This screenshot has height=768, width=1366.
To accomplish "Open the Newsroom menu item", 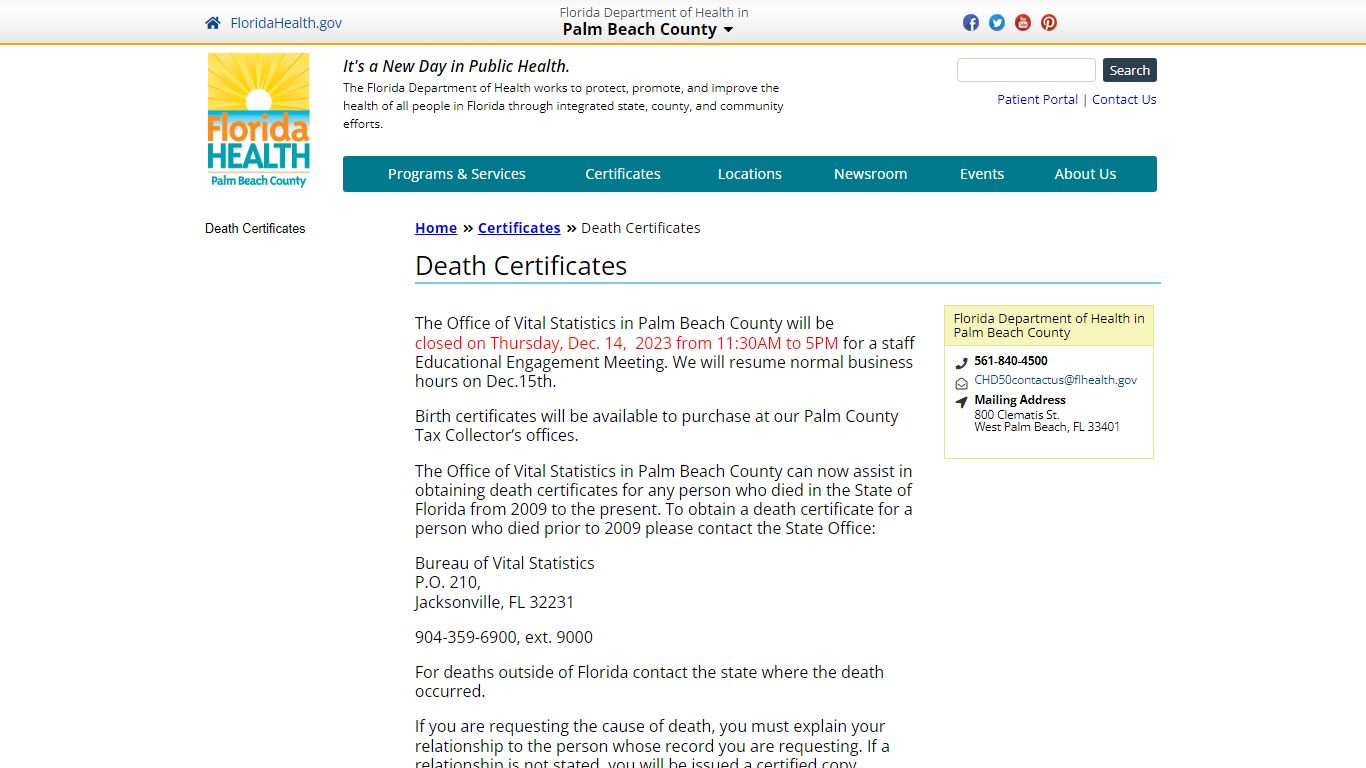I will click(x=871, y=174).
